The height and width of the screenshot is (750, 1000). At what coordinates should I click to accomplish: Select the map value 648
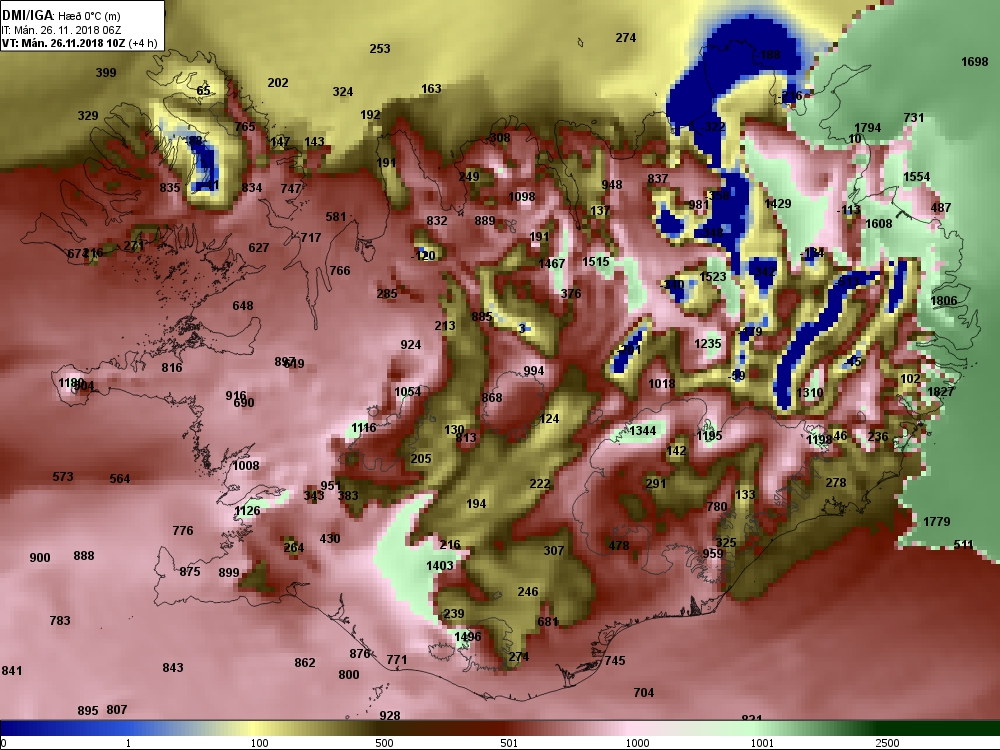(x=243, y=306)
